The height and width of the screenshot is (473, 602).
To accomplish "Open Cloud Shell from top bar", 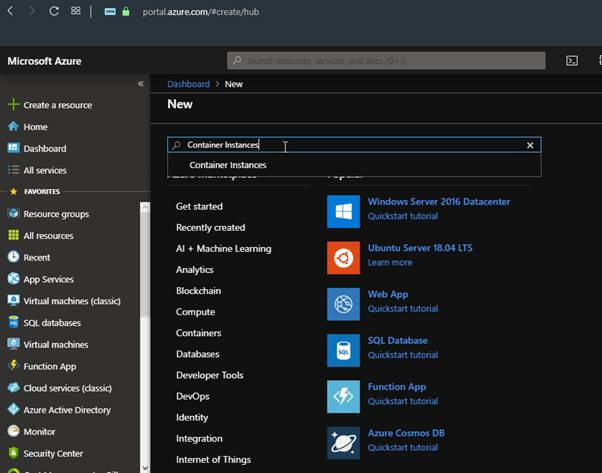I will pos(572,61).
